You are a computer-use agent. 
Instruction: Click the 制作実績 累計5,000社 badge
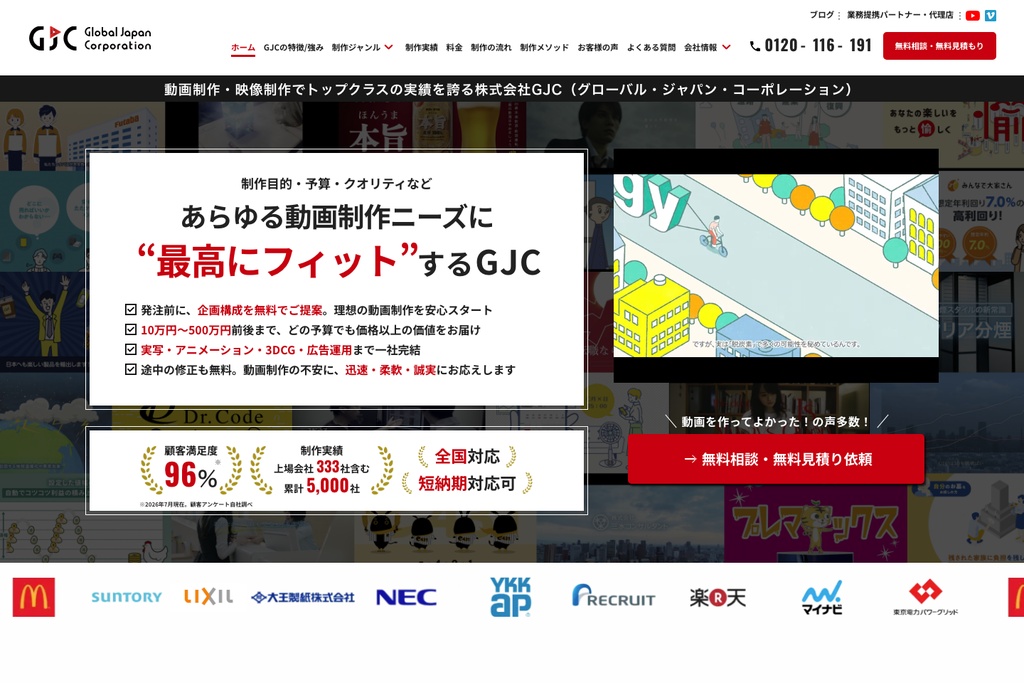coord(321,470)
